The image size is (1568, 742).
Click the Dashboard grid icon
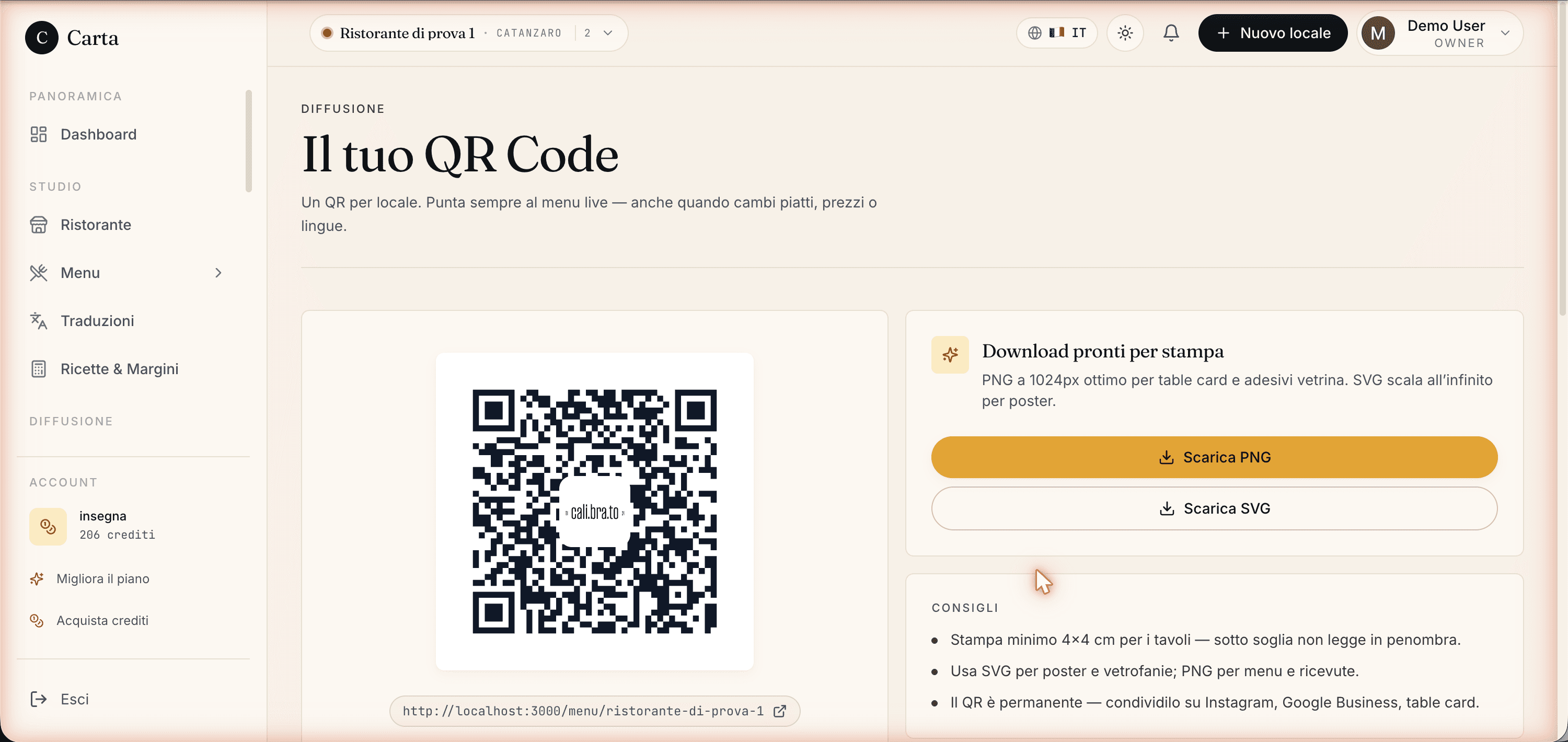(38, 134)
